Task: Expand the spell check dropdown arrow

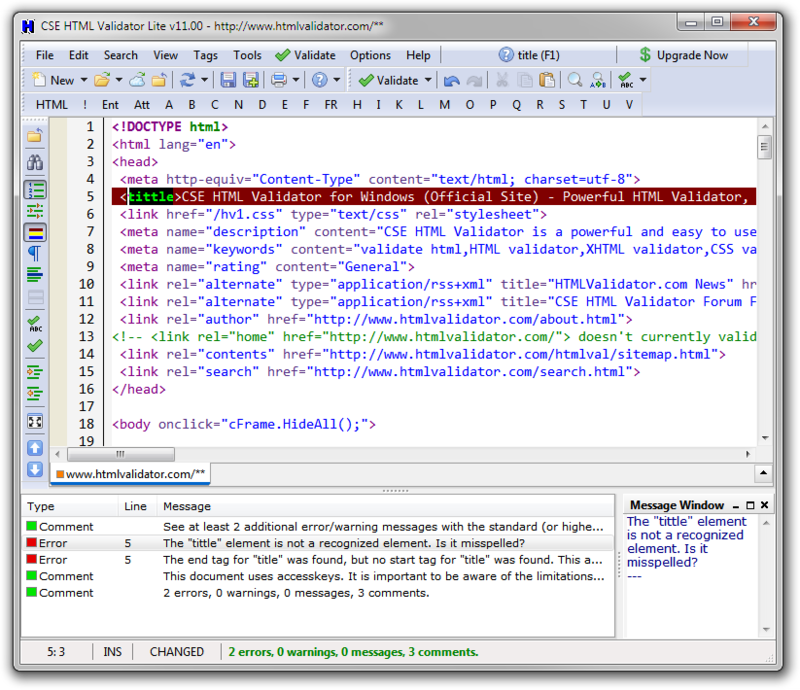Action: click(x=643, y=80)
